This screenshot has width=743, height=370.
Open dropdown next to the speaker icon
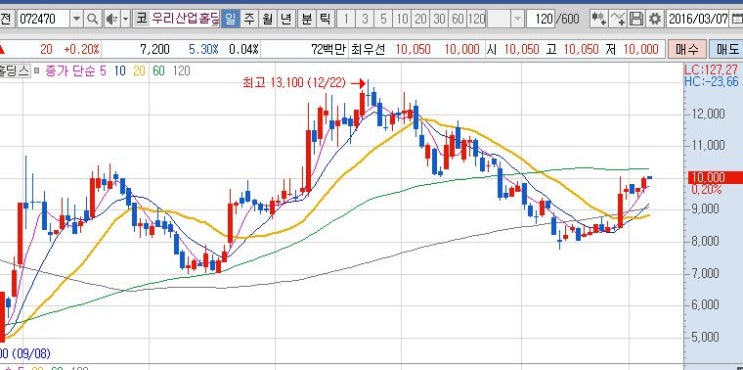point(126,19)
